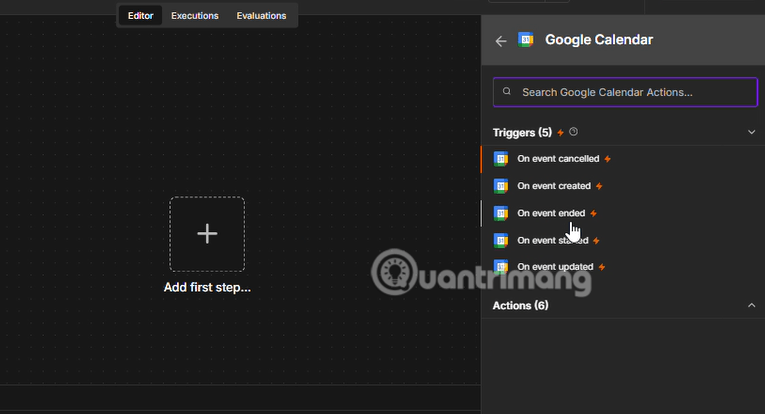Go back with the left arrow icon
The width and height of the screenshot is (765, 414).
[x=501, y=41]
